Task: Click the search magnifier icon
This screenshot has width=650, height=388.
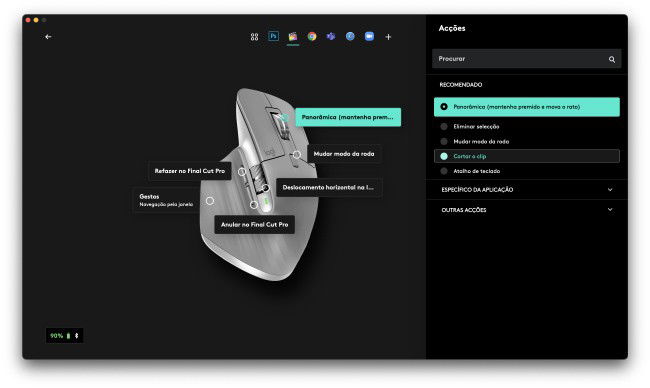Action: pyautogui.click(x=612, y=59)
